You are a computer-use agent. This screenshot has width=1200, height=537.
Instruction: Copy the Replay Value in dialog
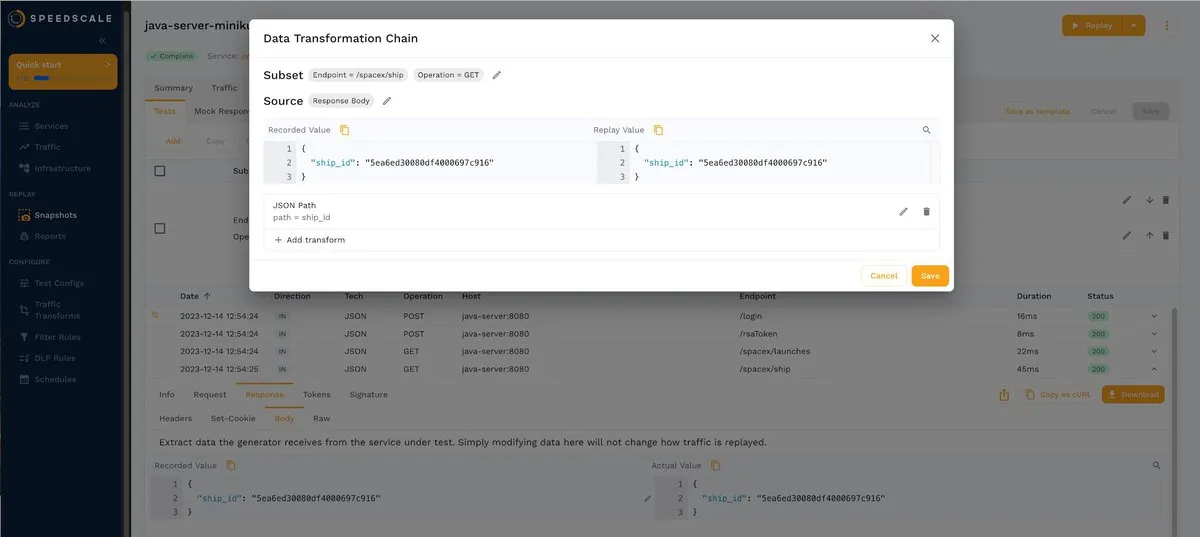pos(658,130)
